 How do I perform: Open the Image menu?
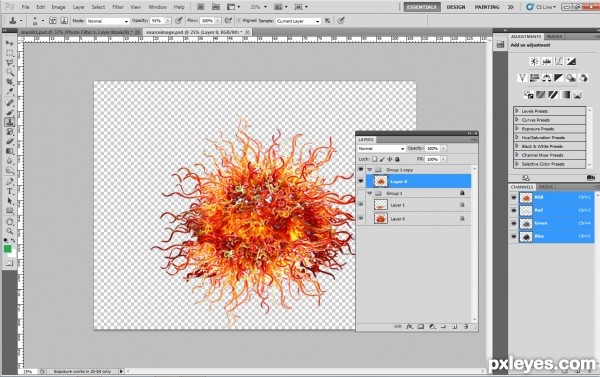tap(58, 7)
